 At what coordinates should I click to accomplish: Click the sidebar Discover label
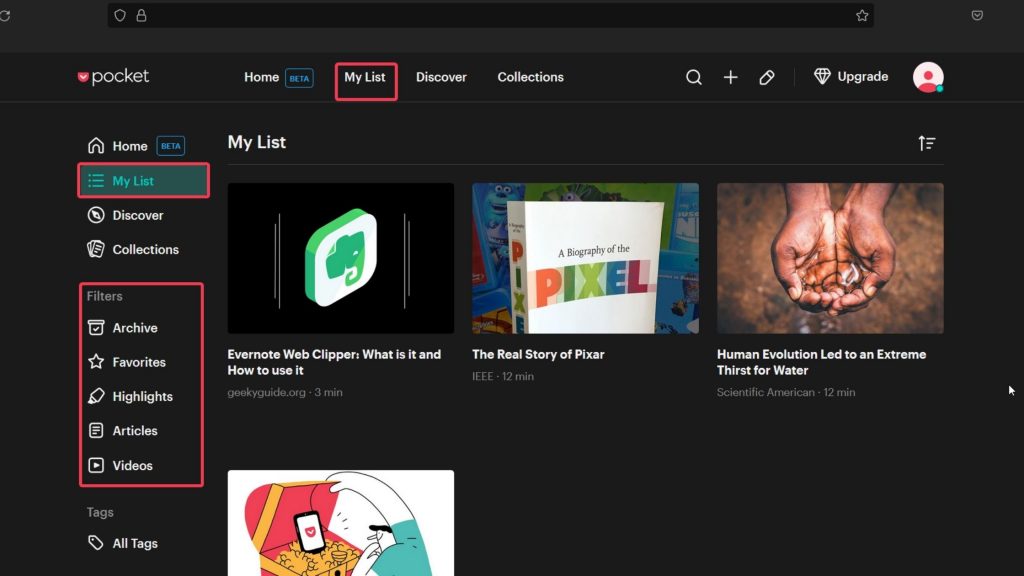[x=138, y=216]
